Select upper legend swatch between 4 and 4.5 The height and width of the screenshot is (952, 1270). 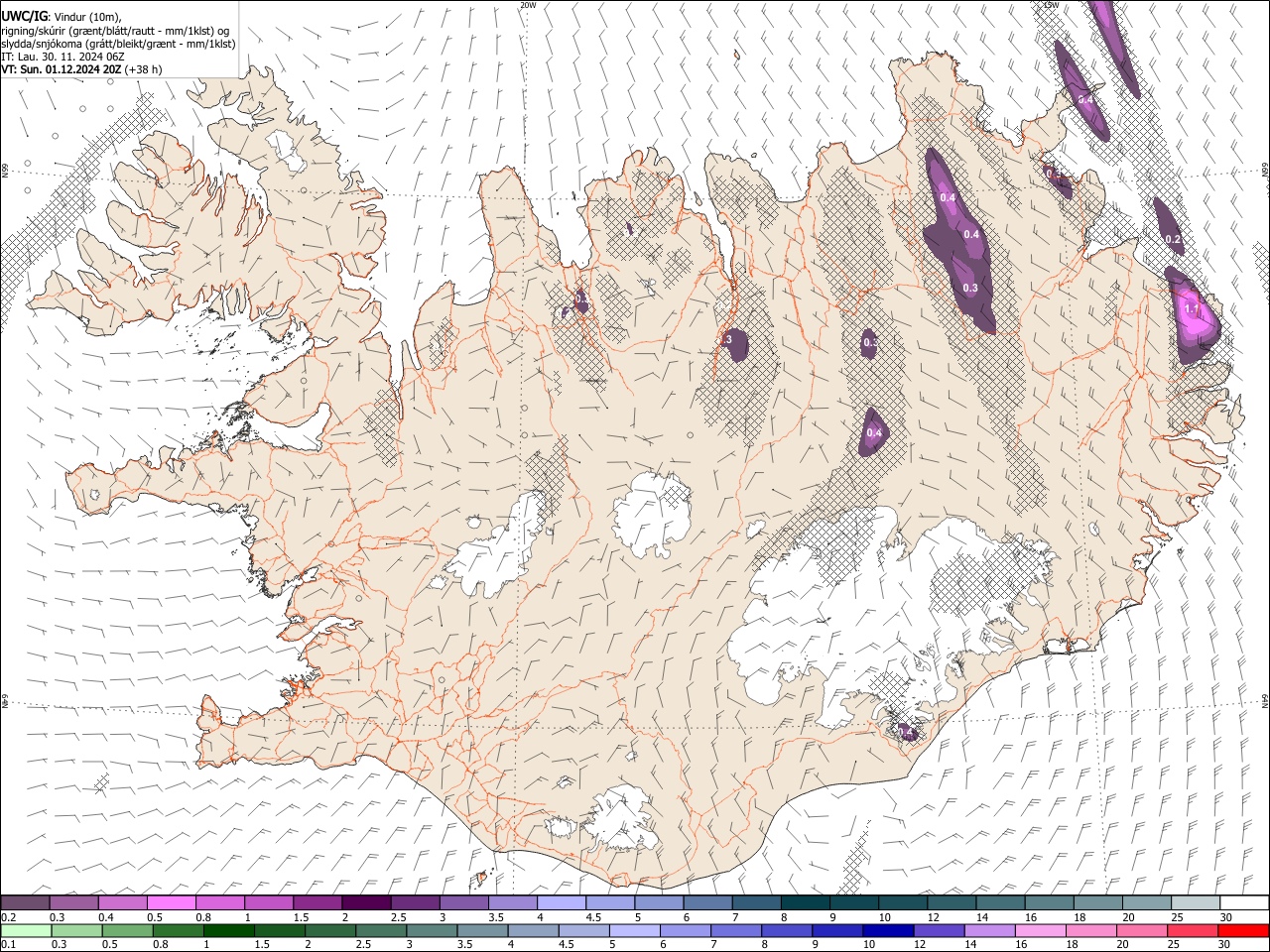(562, 902)
